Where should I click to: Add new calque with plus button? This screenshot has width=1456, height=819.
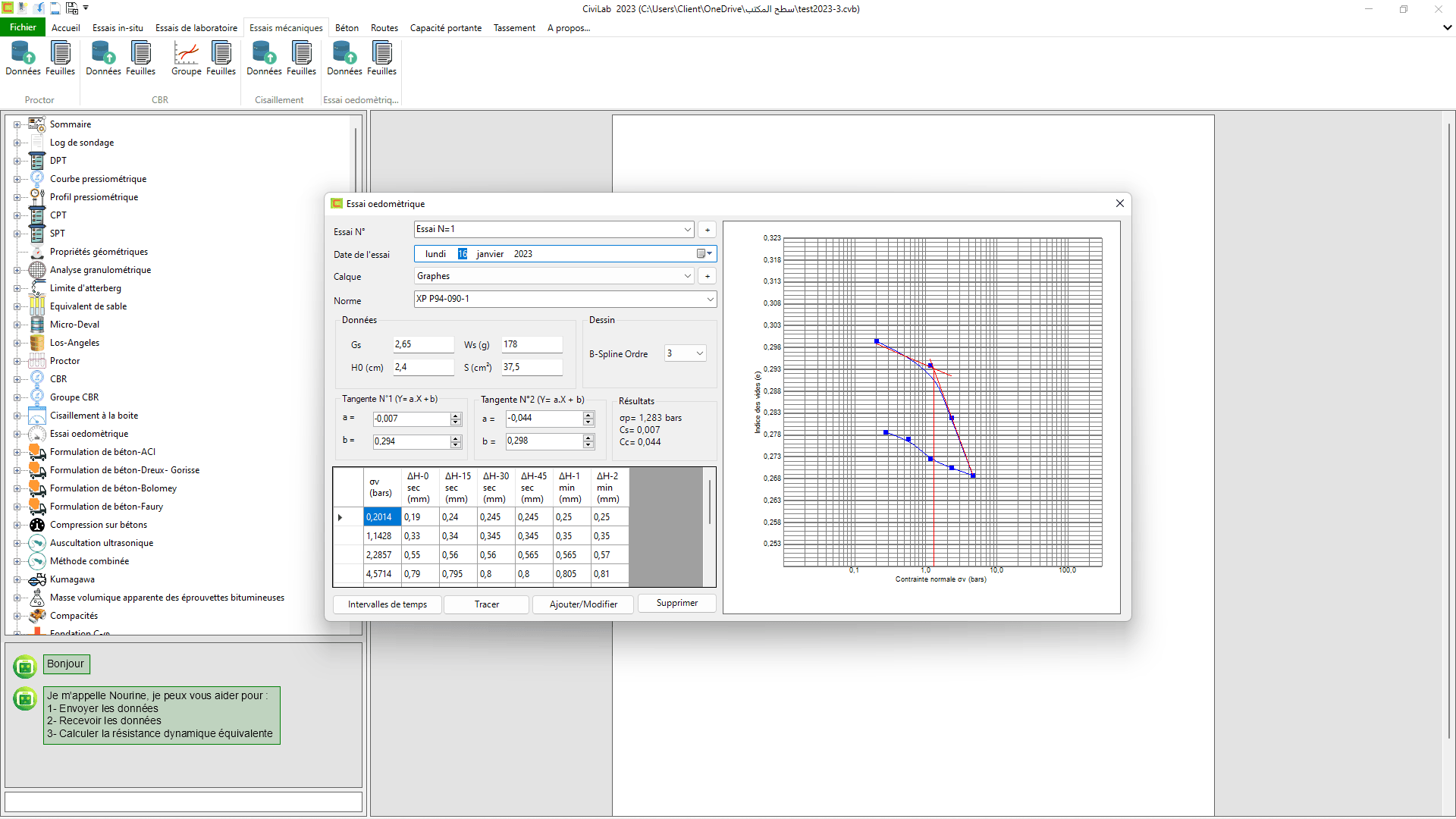[x=708, y=276]
